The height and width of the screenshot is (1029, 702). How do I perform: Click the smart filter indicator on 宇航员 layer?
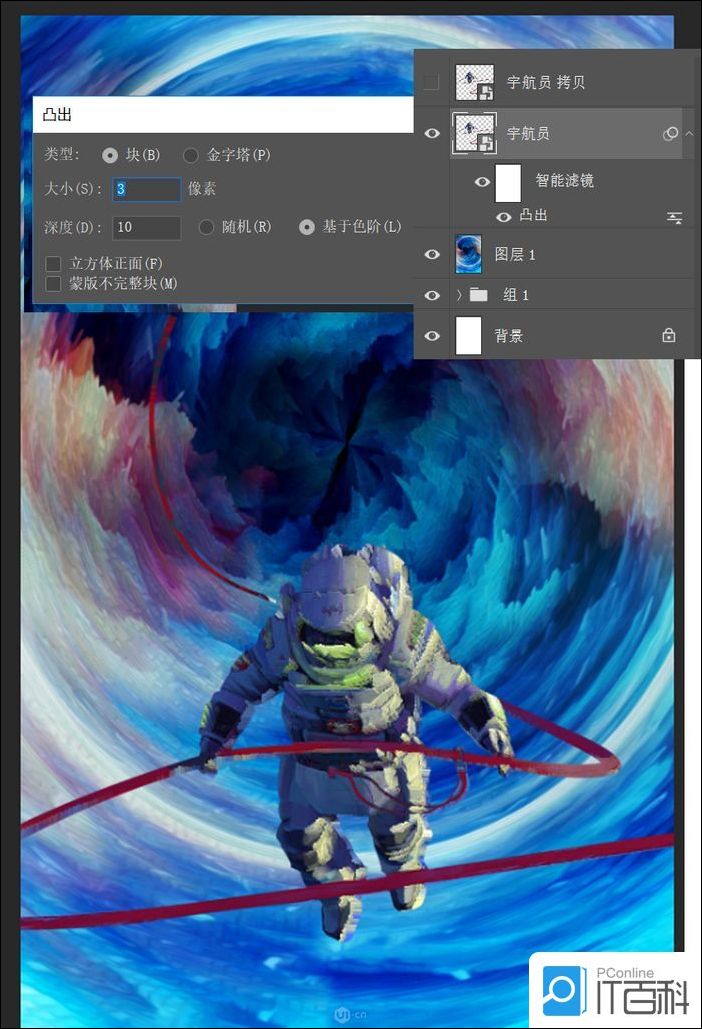(670, 134)
